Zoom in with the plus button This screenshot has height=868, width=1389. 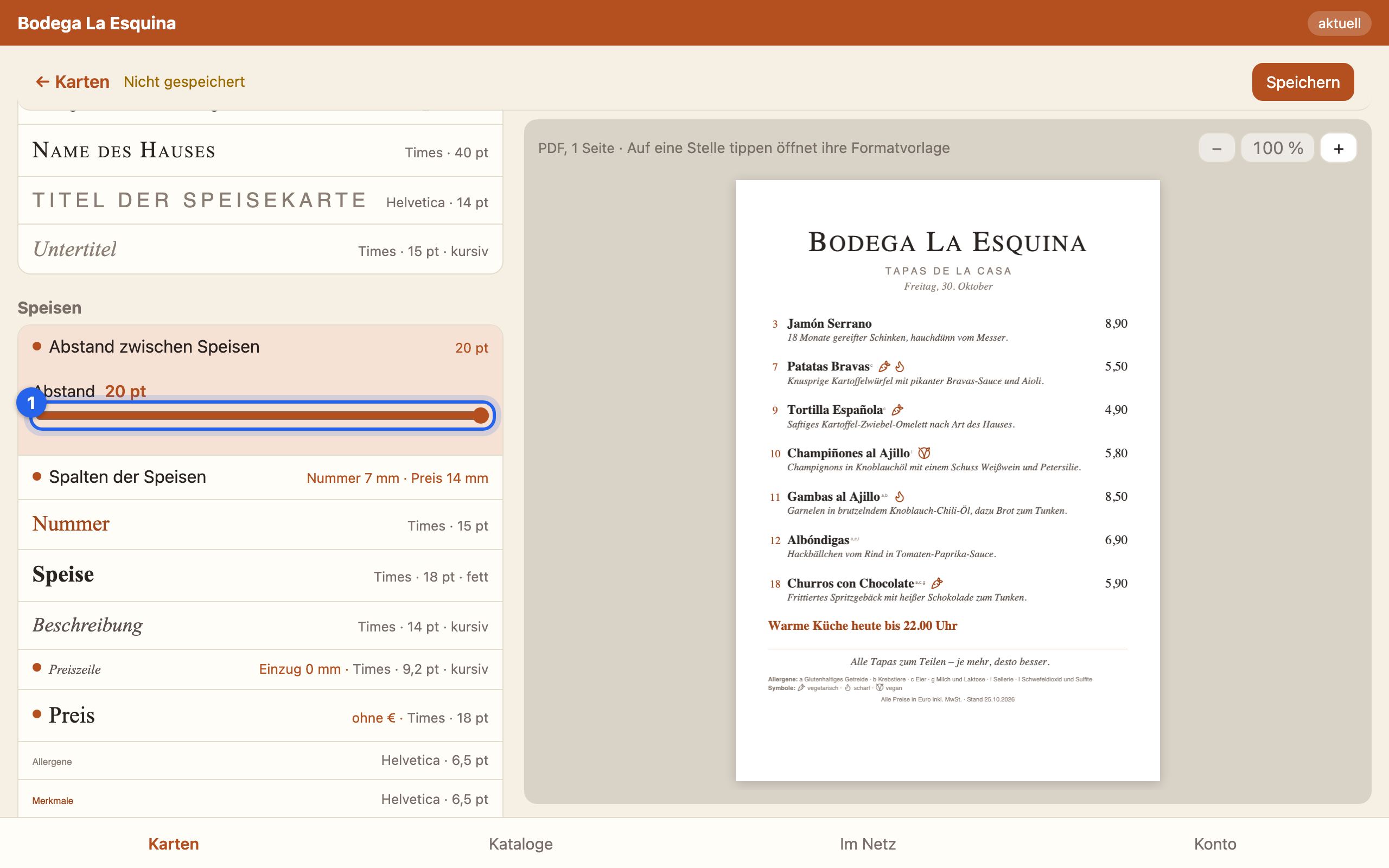[x=1338, y=148]
